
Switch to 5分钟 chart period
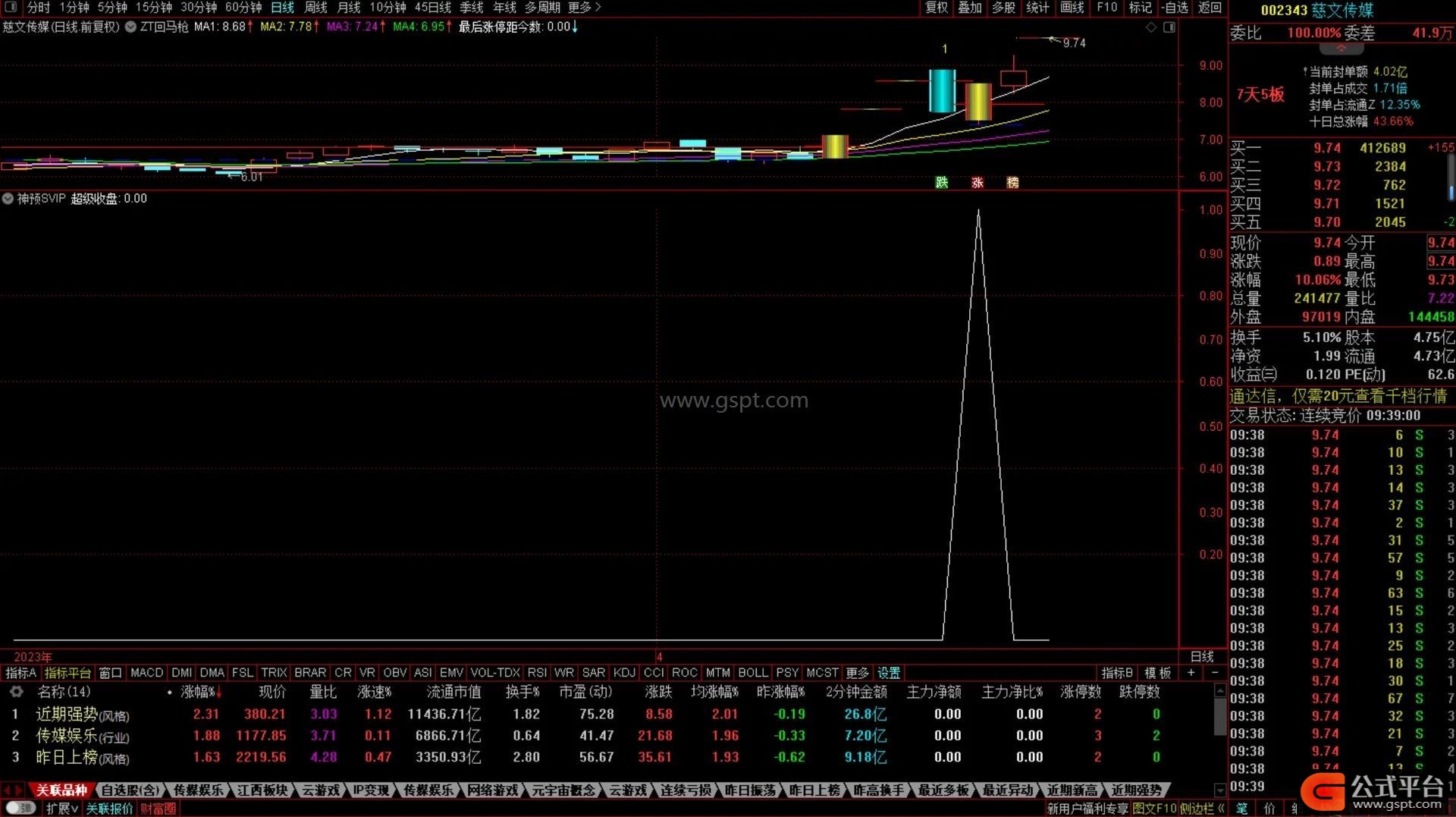point(112,8)
